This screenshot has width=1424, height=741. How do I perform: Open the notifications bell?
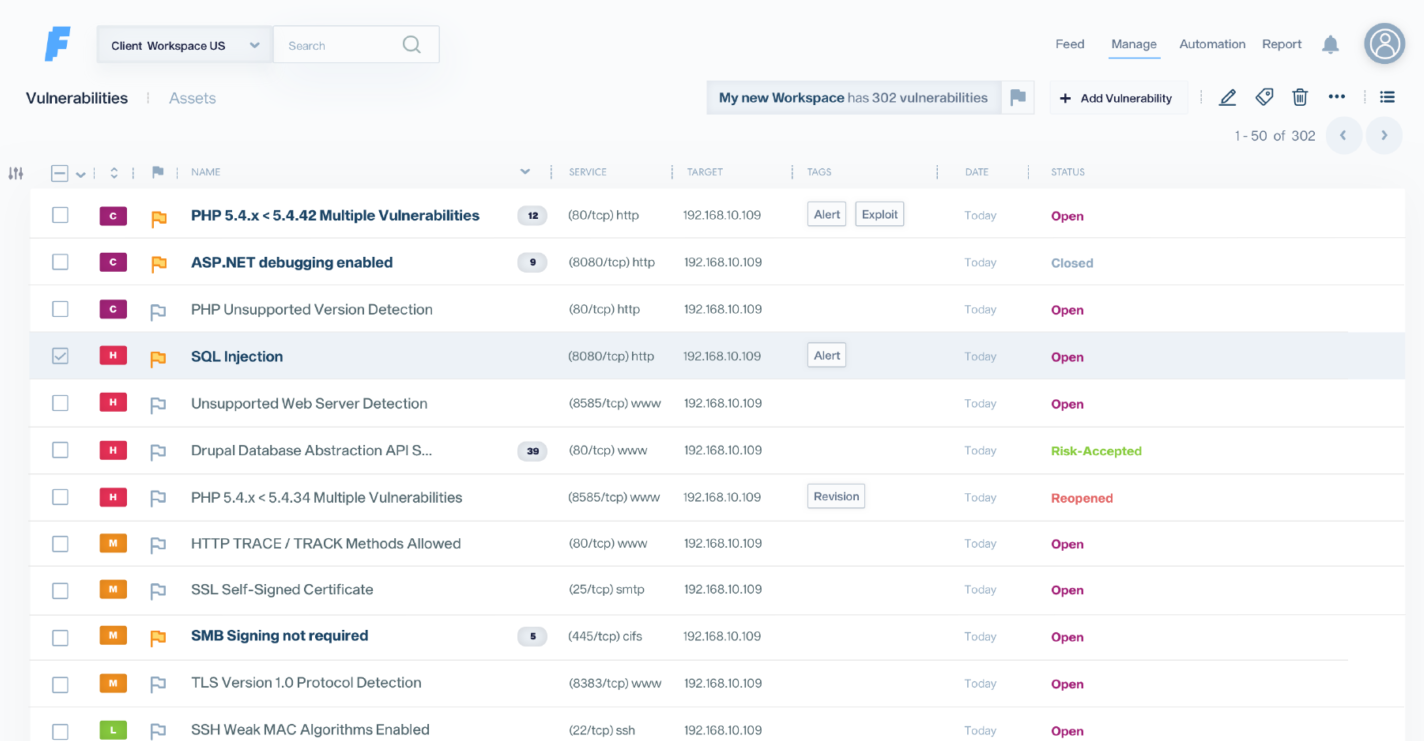click(x=1330, y=45)
